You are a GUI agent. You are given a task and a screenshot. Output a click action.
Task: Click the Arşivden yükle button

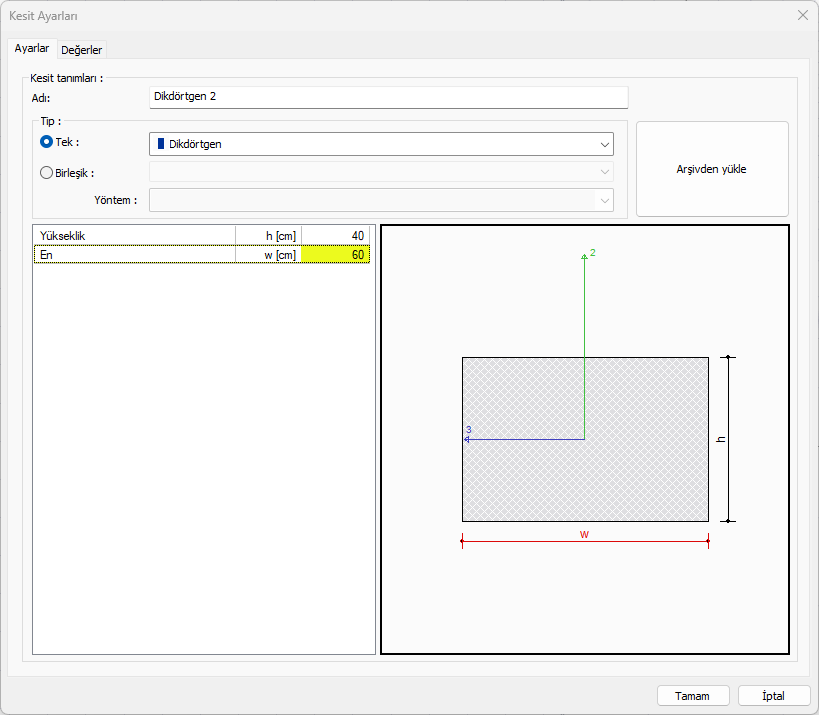click(x=711, y=169)
